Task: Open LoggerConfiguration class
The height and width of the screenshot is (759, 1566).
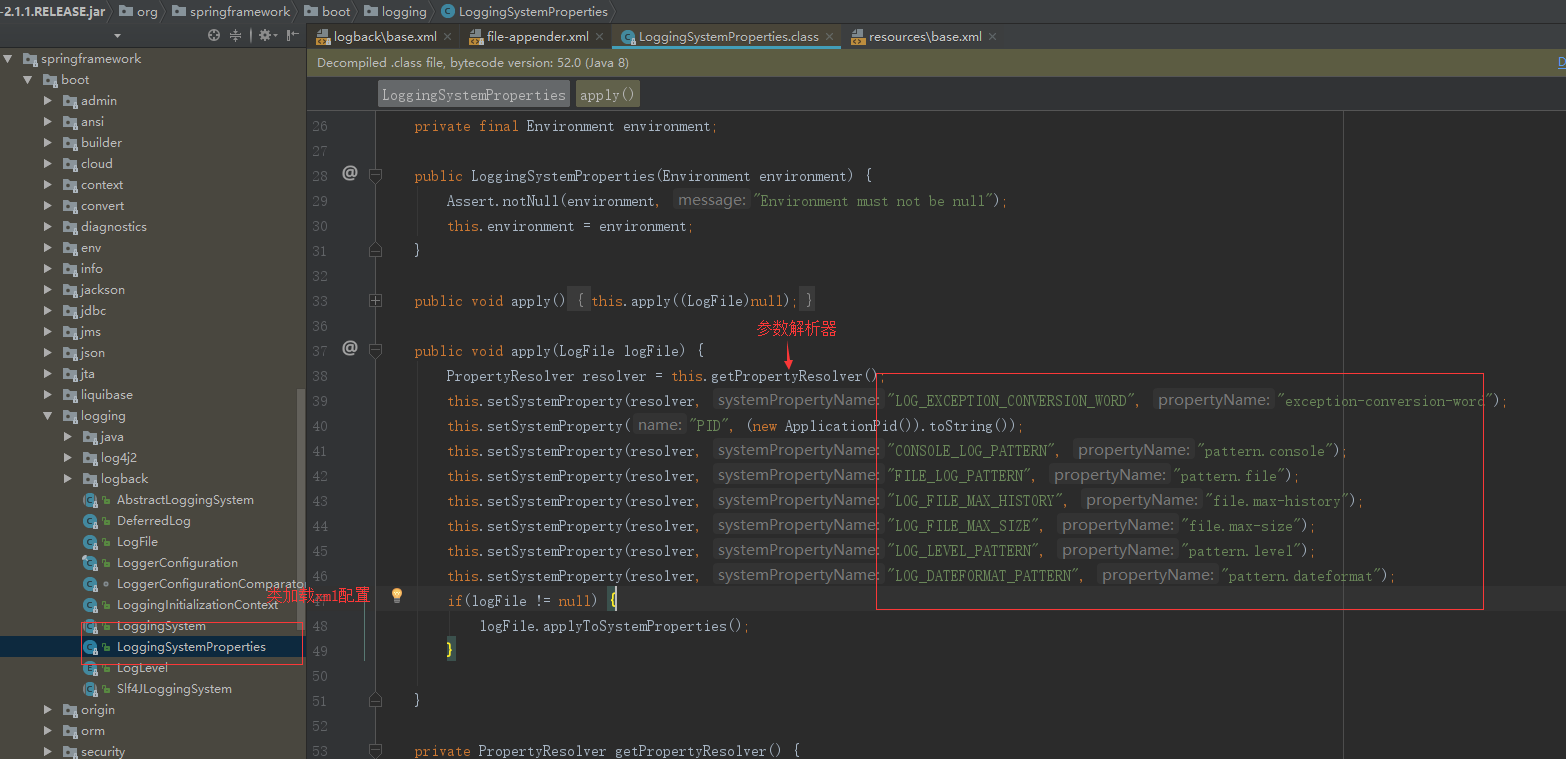Action: coord(177,563)
